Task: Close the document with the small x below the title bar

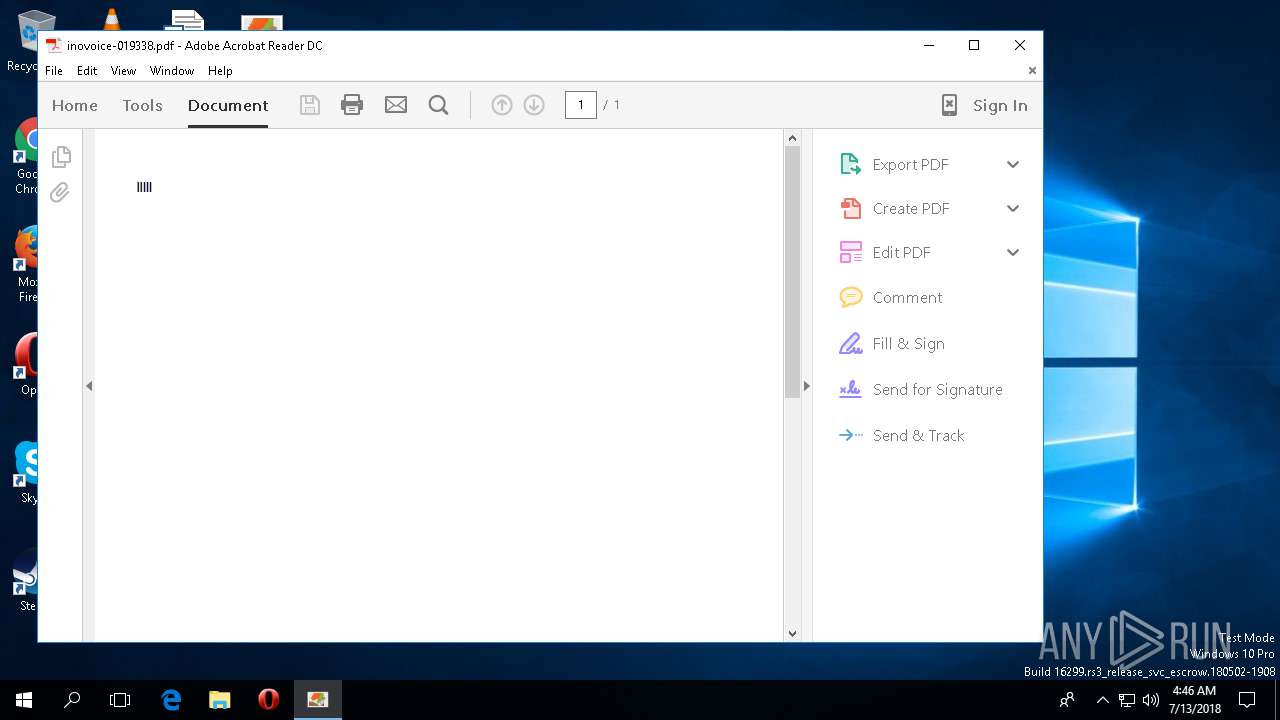Action: [1032, 71]
